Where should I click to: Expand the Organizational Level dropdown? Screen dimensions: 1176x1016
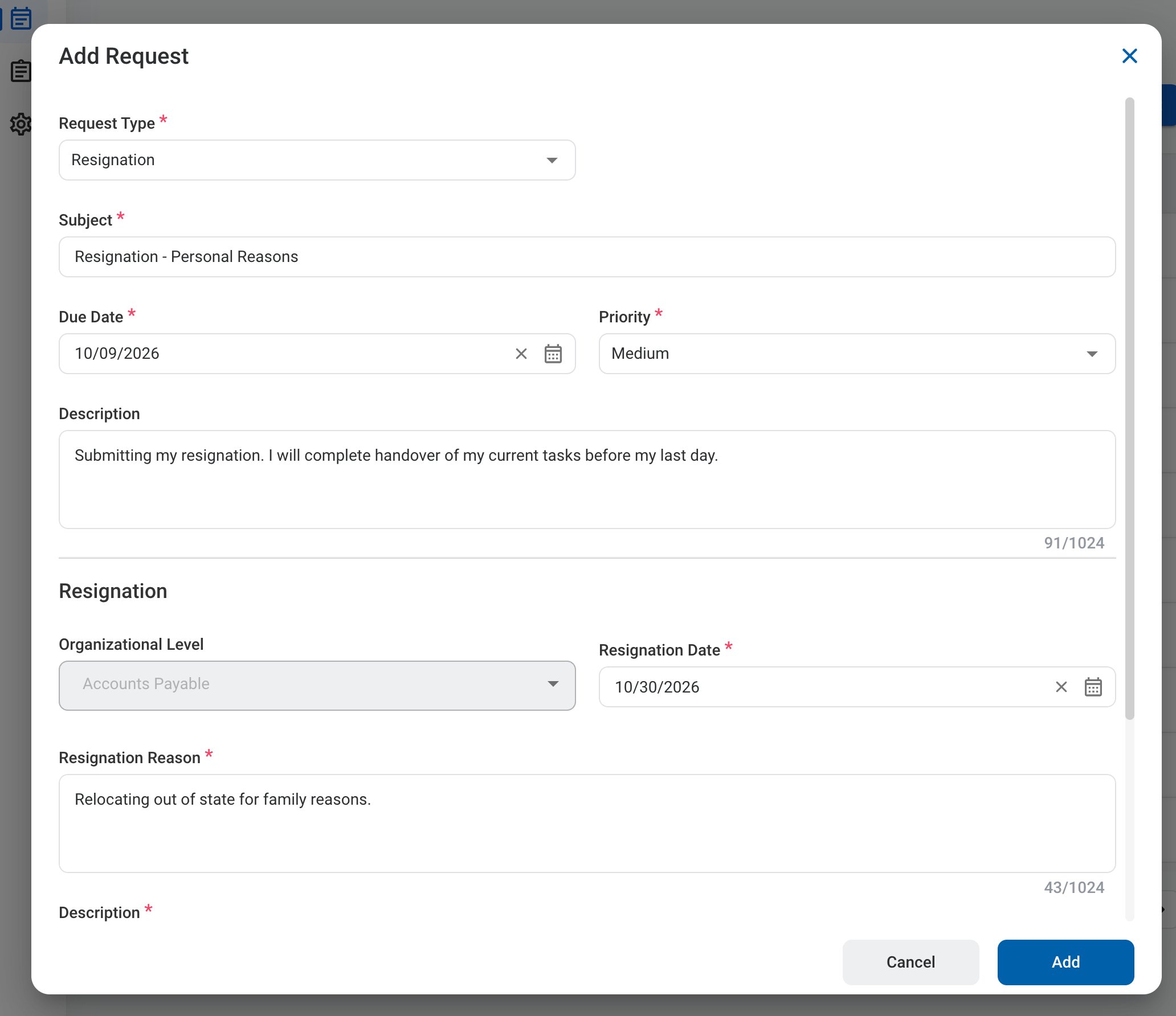317,685
